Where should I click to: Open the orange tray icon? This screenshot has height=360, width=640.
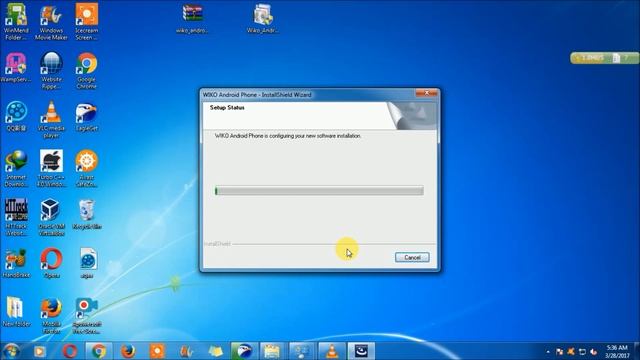point(571,352)
